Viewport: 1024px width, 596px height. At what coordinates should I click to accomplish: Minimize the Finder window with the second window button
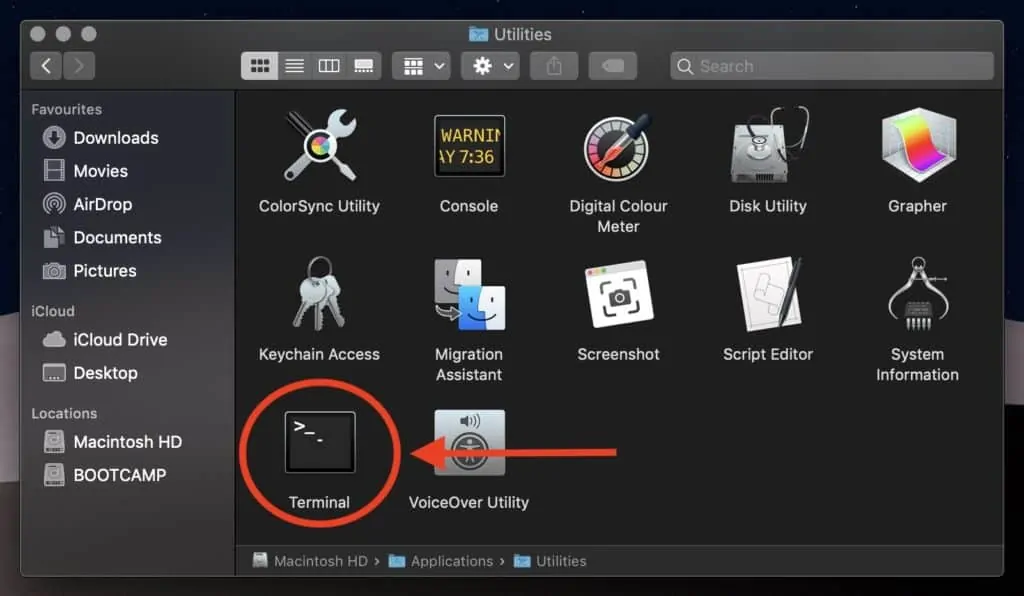click(63, 34)
